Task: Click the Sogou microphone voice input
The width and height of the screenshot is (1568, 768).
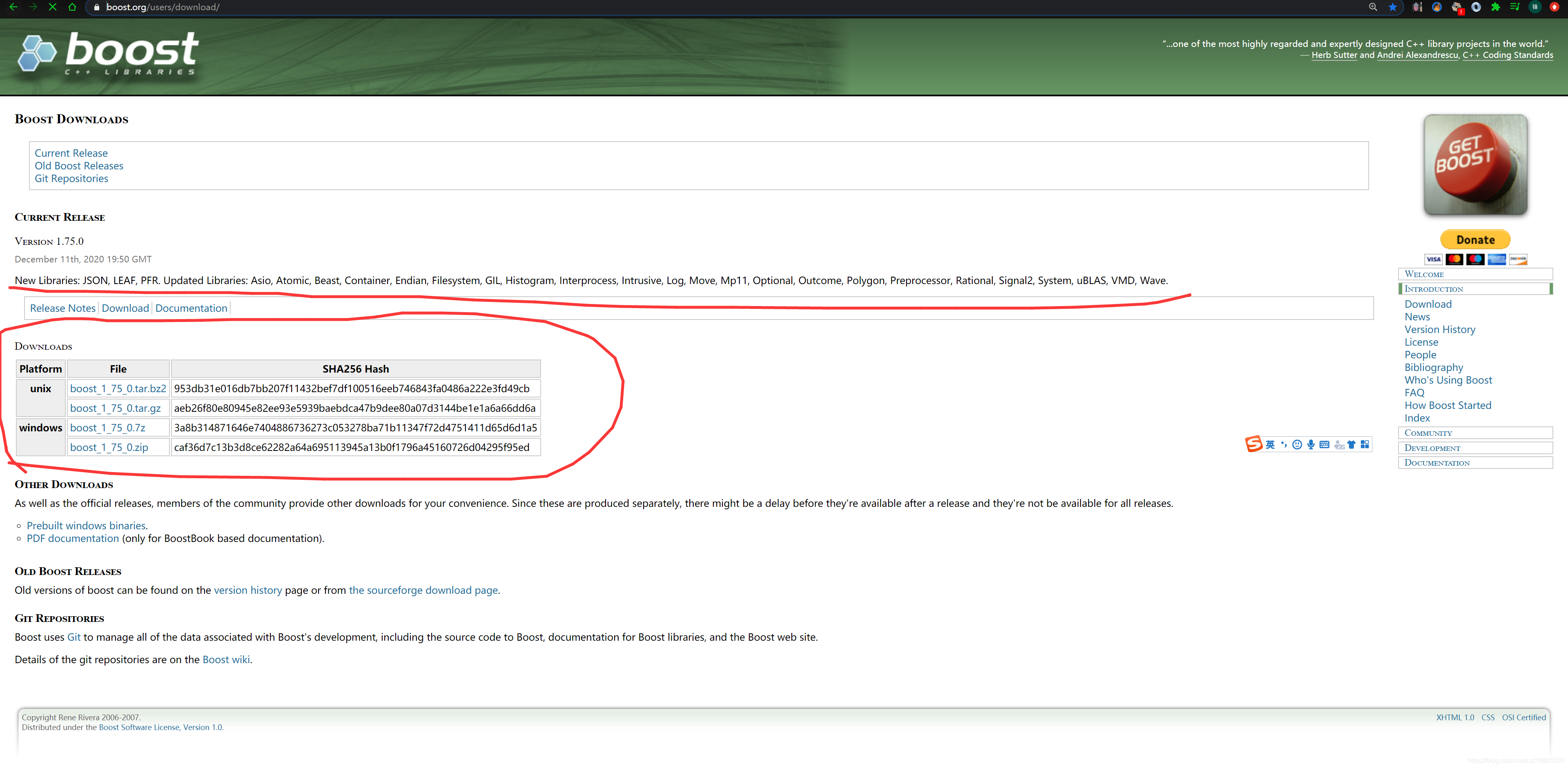Action: tap(1310, 444)
